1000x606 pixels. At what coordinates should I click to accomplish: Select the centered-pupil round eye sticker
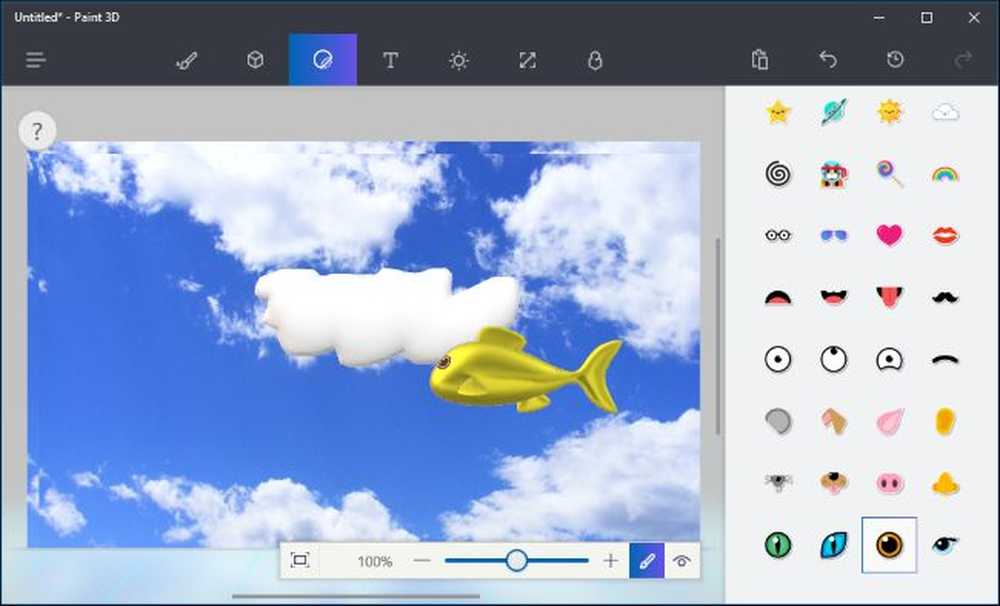point(778,359)
